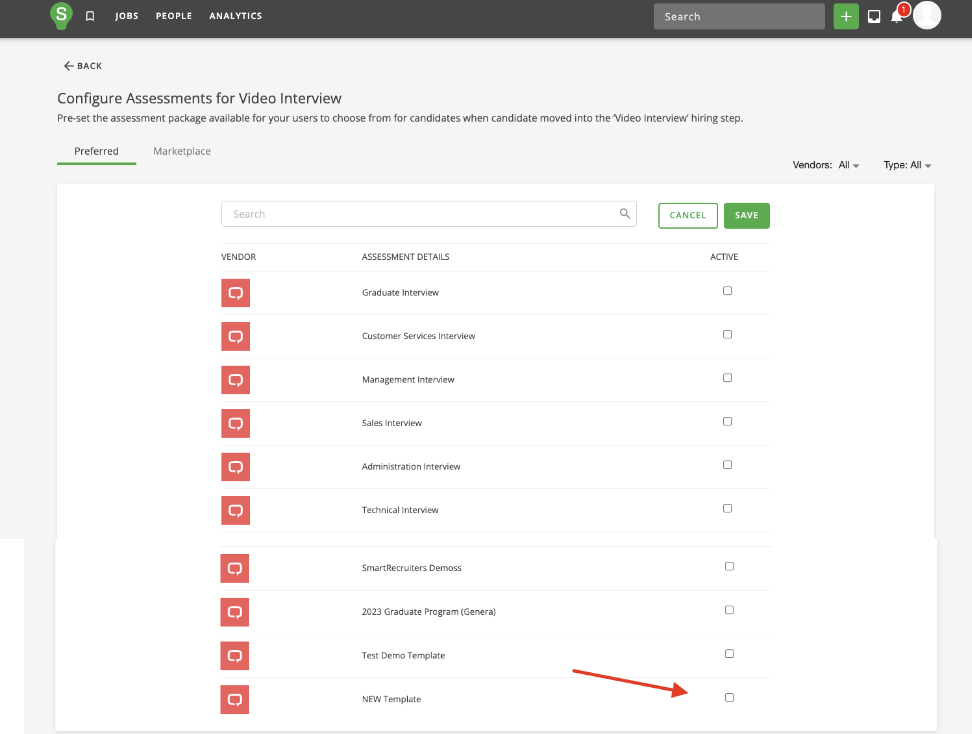Click vendor icon for NEW Template

(x=235, y=699)
